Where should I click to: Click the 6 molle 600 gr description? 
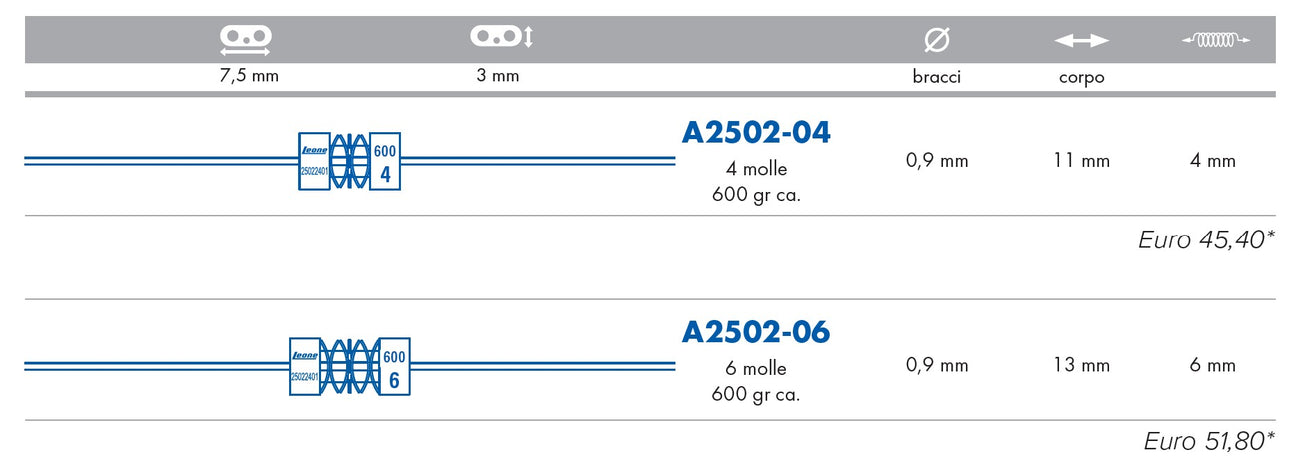pos(757,382)
